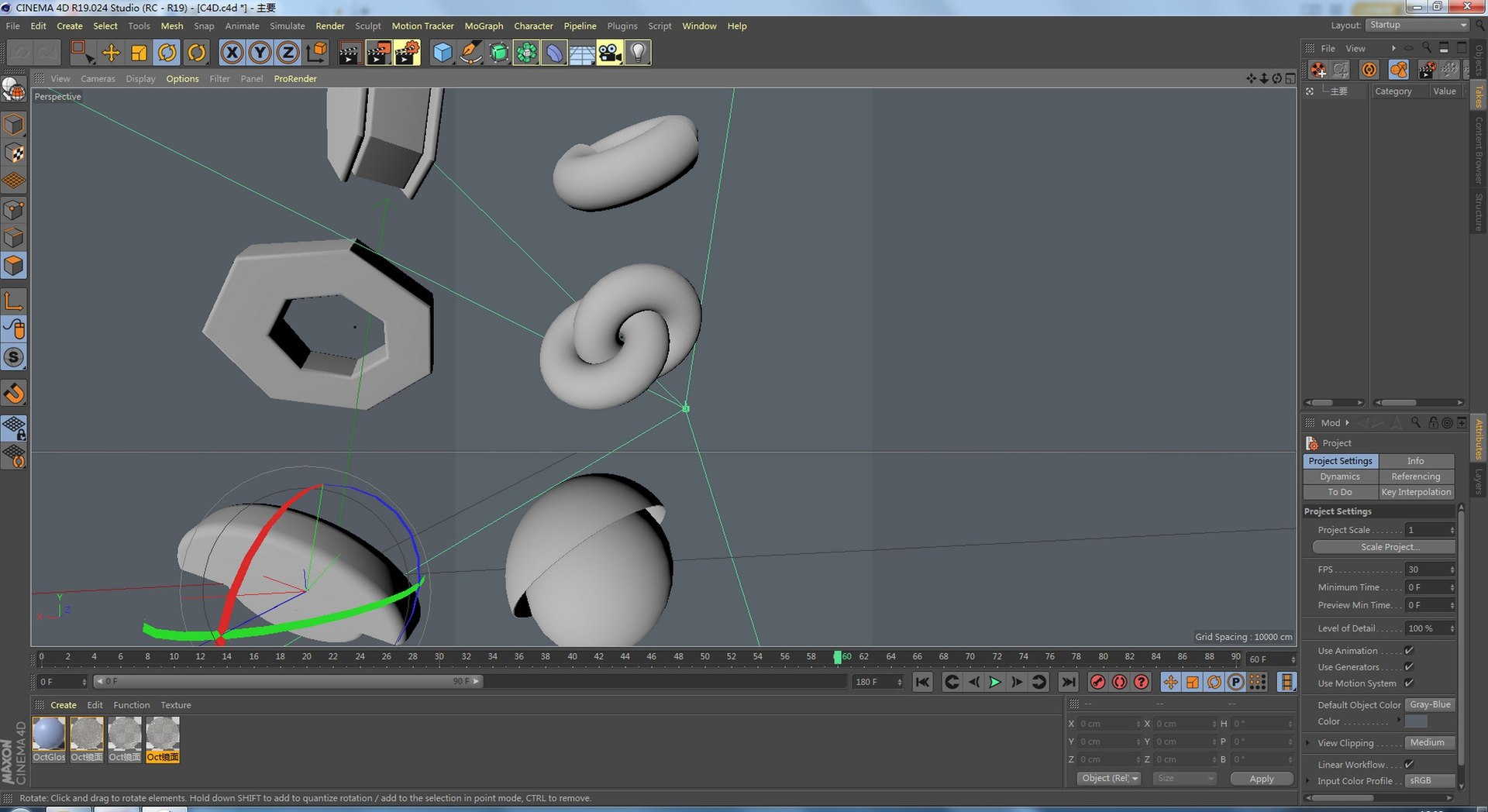The image size is (1488, 812).
Task: Open the Simulate menu
Action: (x=287, y=26)
